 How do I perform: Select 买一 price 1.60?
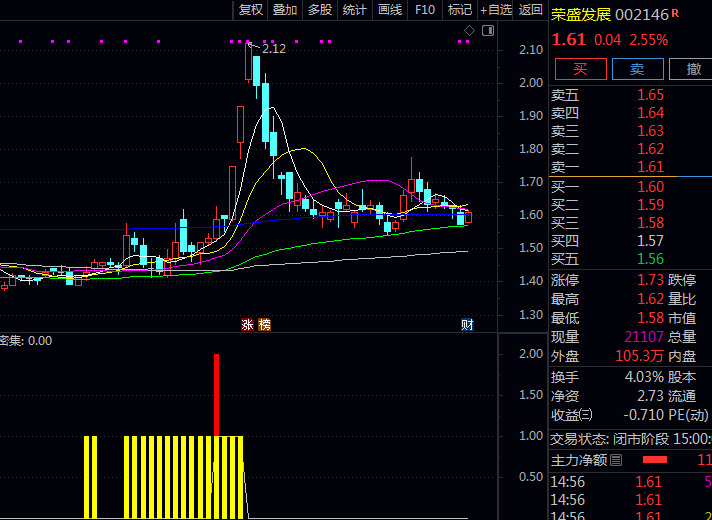[650, 187]
